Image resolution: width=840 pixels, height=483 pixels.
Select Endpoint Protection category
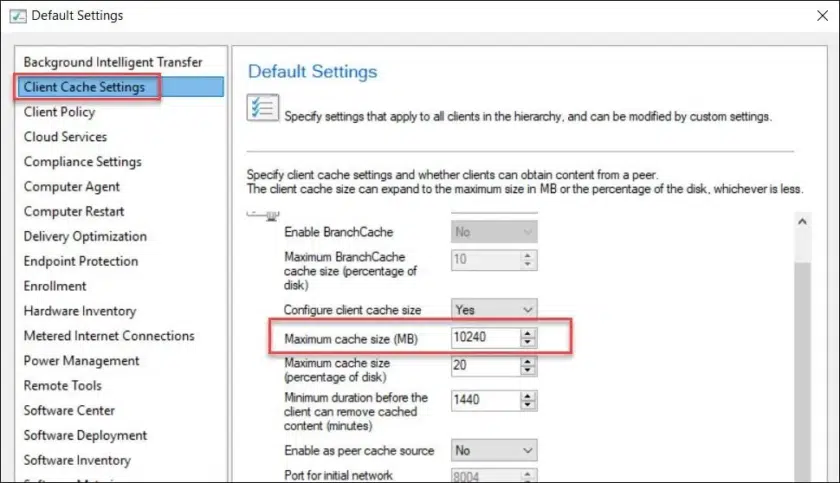pyautogui.click(x=81, y=261)
